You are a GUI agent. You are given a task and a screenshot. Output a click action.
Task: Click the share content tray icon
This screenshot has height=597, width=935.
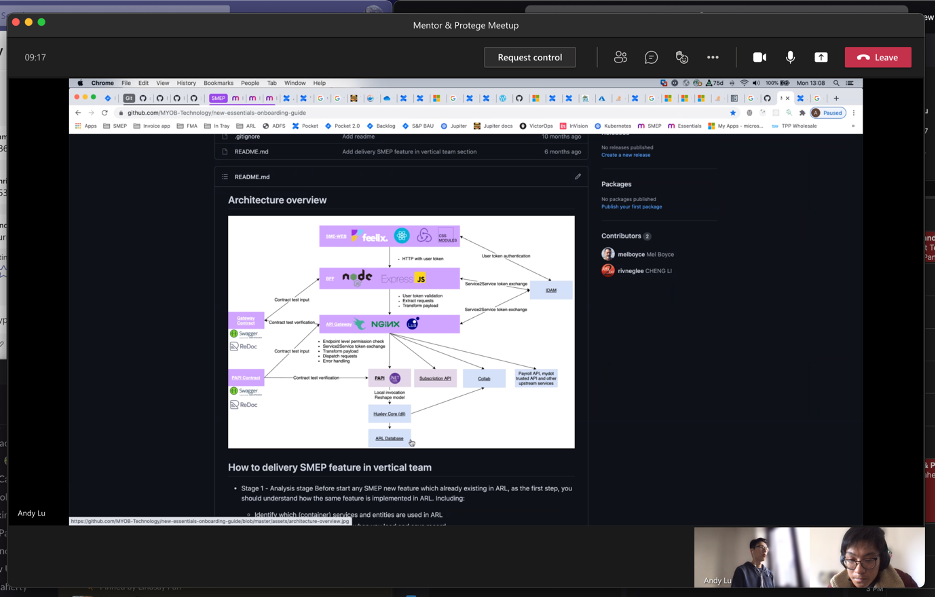821,57
